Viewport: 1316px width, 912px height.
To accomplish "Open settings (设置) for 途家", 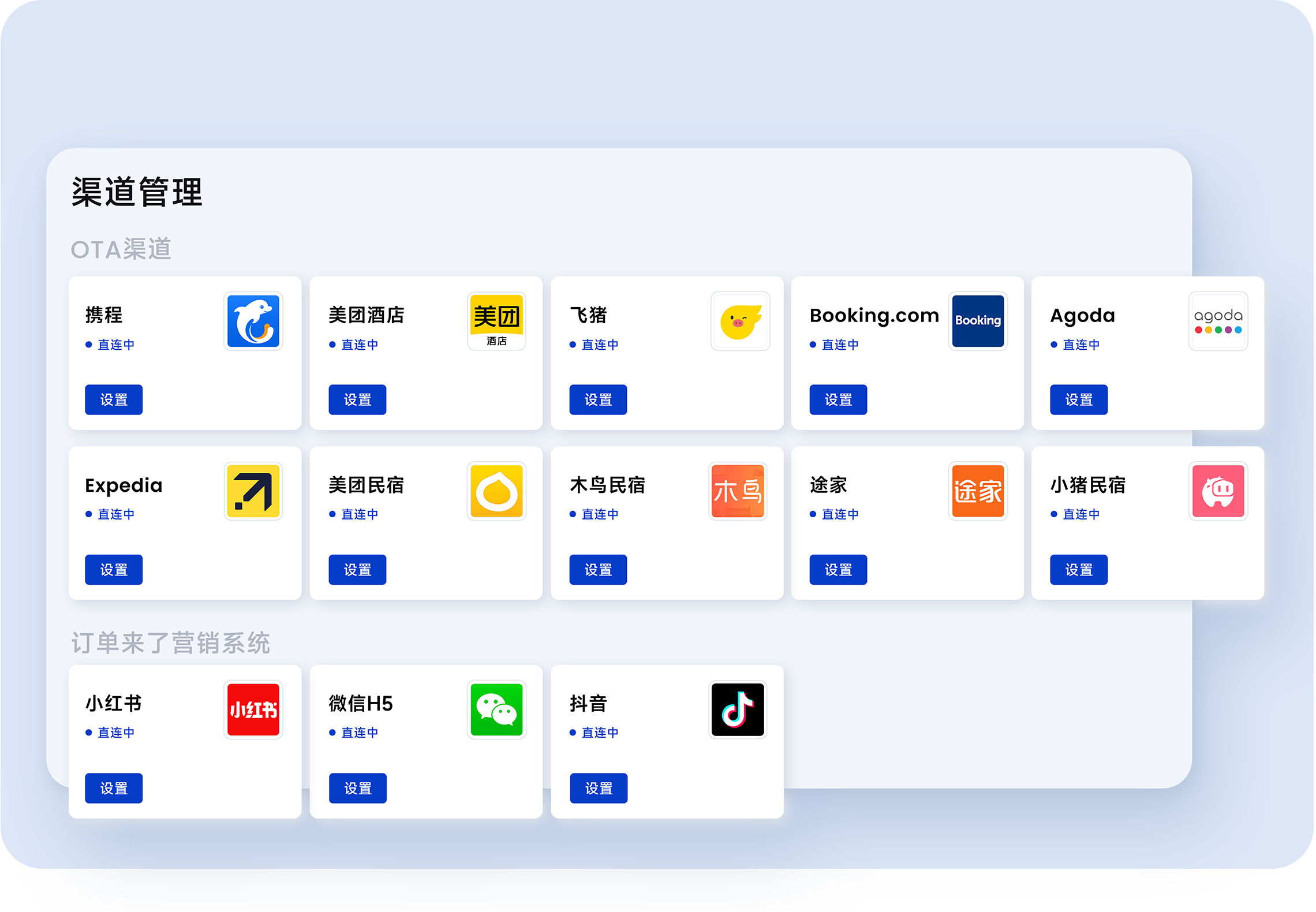I will (838, 570).
